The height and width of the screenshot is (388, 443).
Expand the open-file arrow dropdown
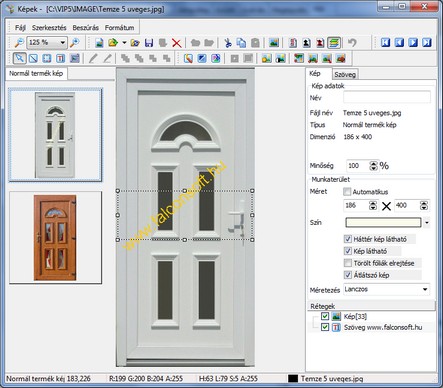[x=124, y=43]
